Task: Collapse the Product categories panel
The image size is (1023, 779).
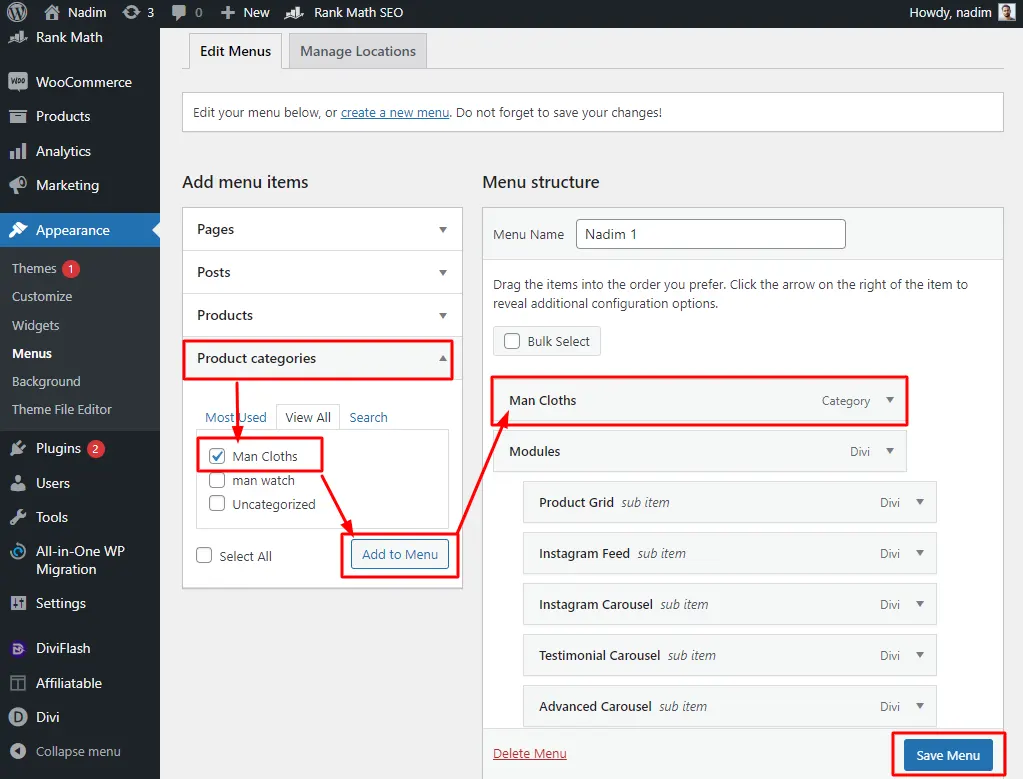Action: tap(444, 359)
